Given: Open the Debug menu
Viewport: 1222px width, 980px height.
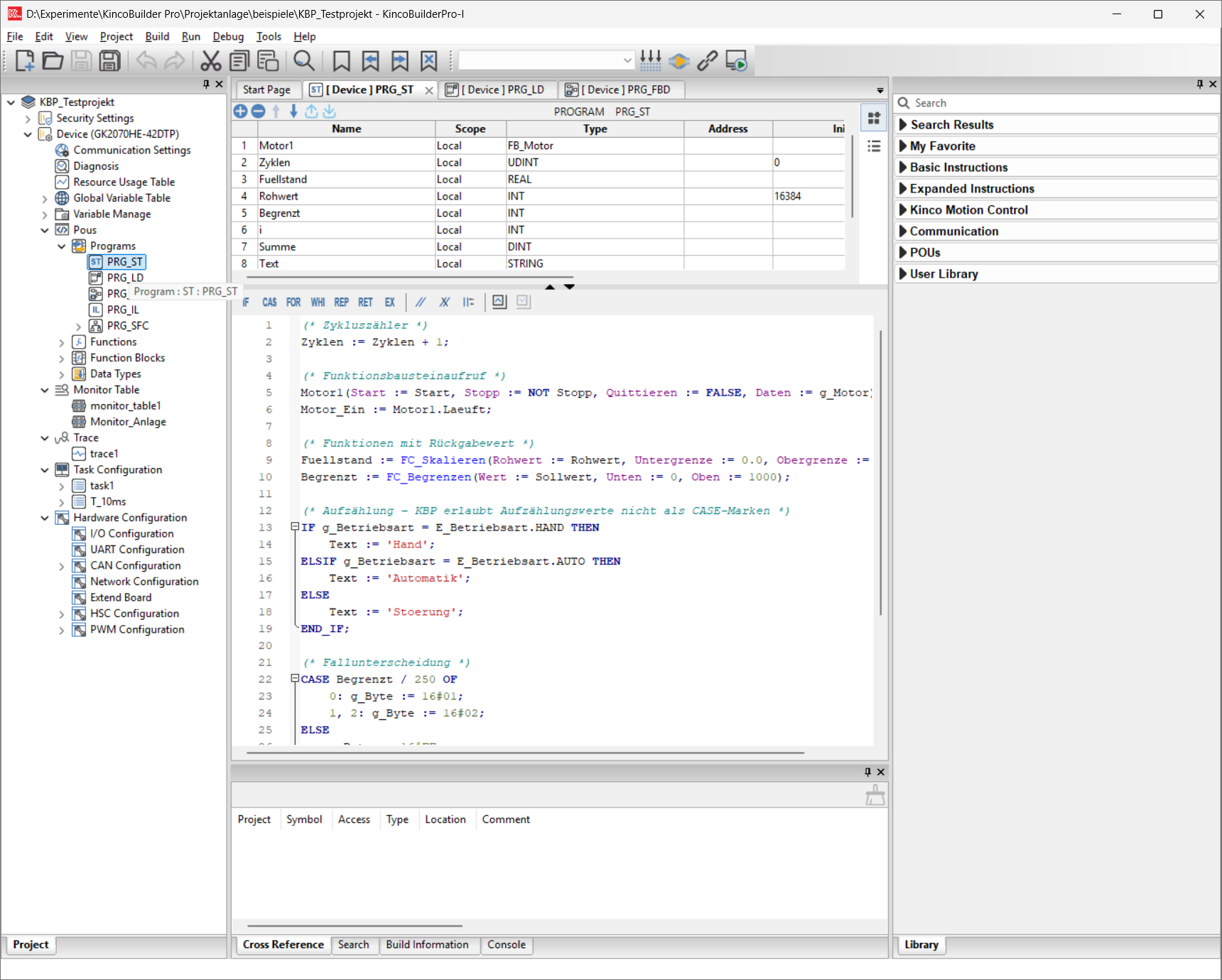Looking at the screenshot, I should [x=228, y=37].
